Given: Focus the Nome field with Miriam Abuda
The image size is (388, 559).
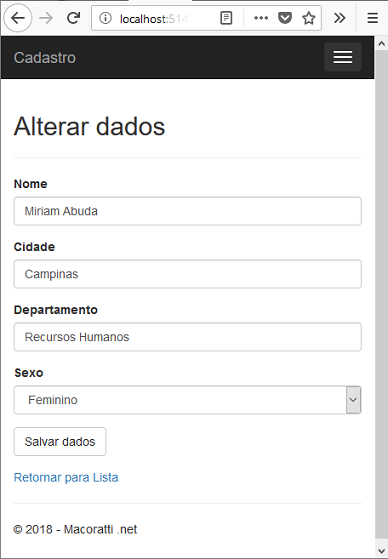Looking at the screenshot, I should 188,211.
